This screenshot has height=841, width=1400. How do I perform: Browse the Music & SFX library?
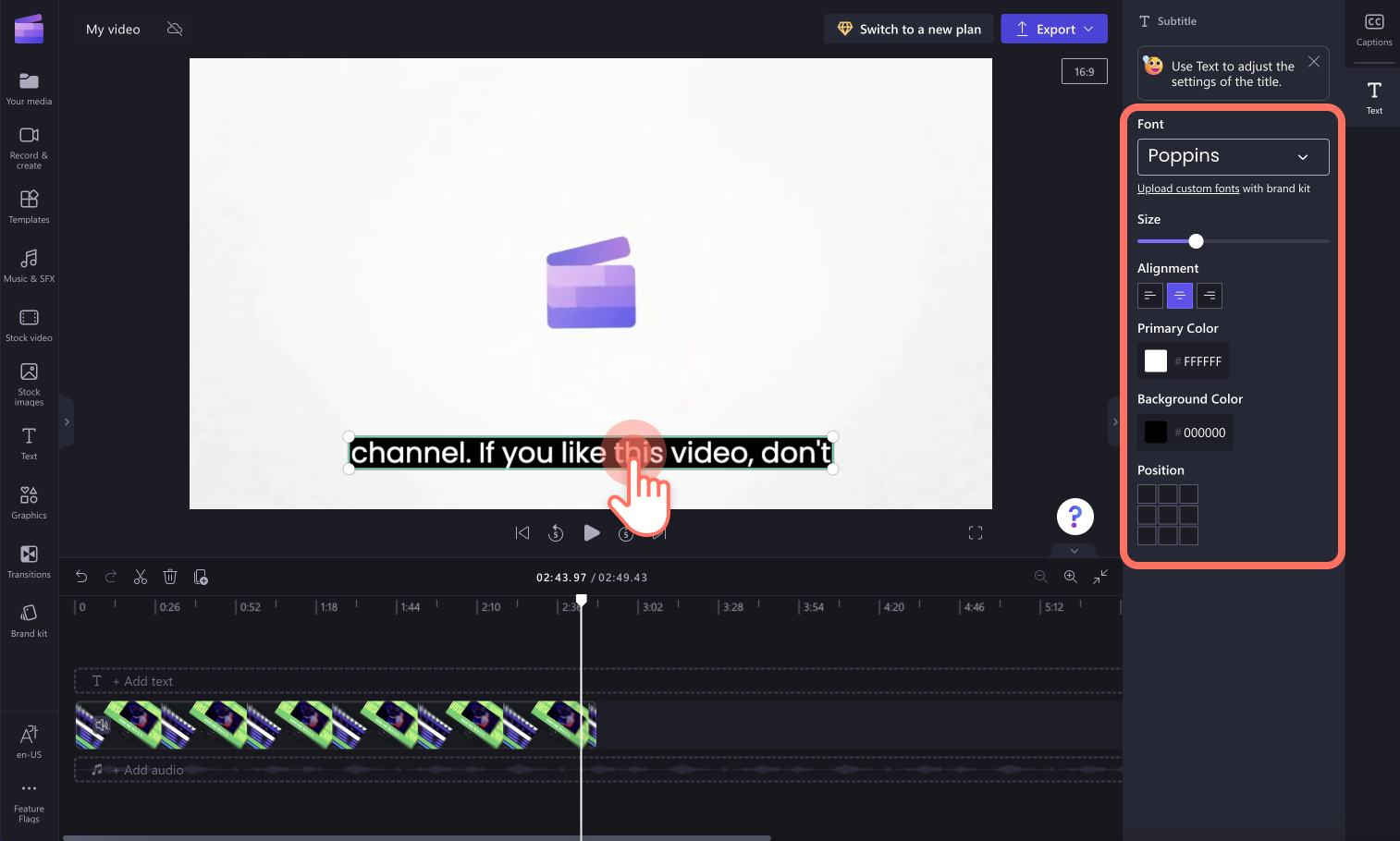point(29,265)
